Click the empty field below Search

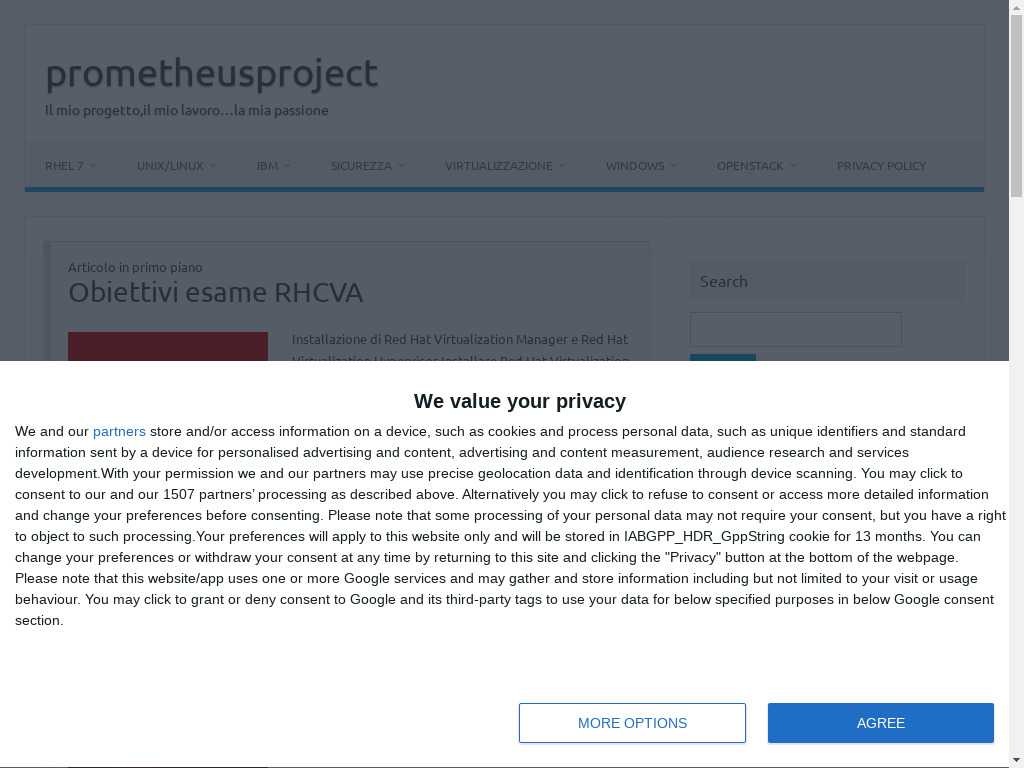[795, 329]
